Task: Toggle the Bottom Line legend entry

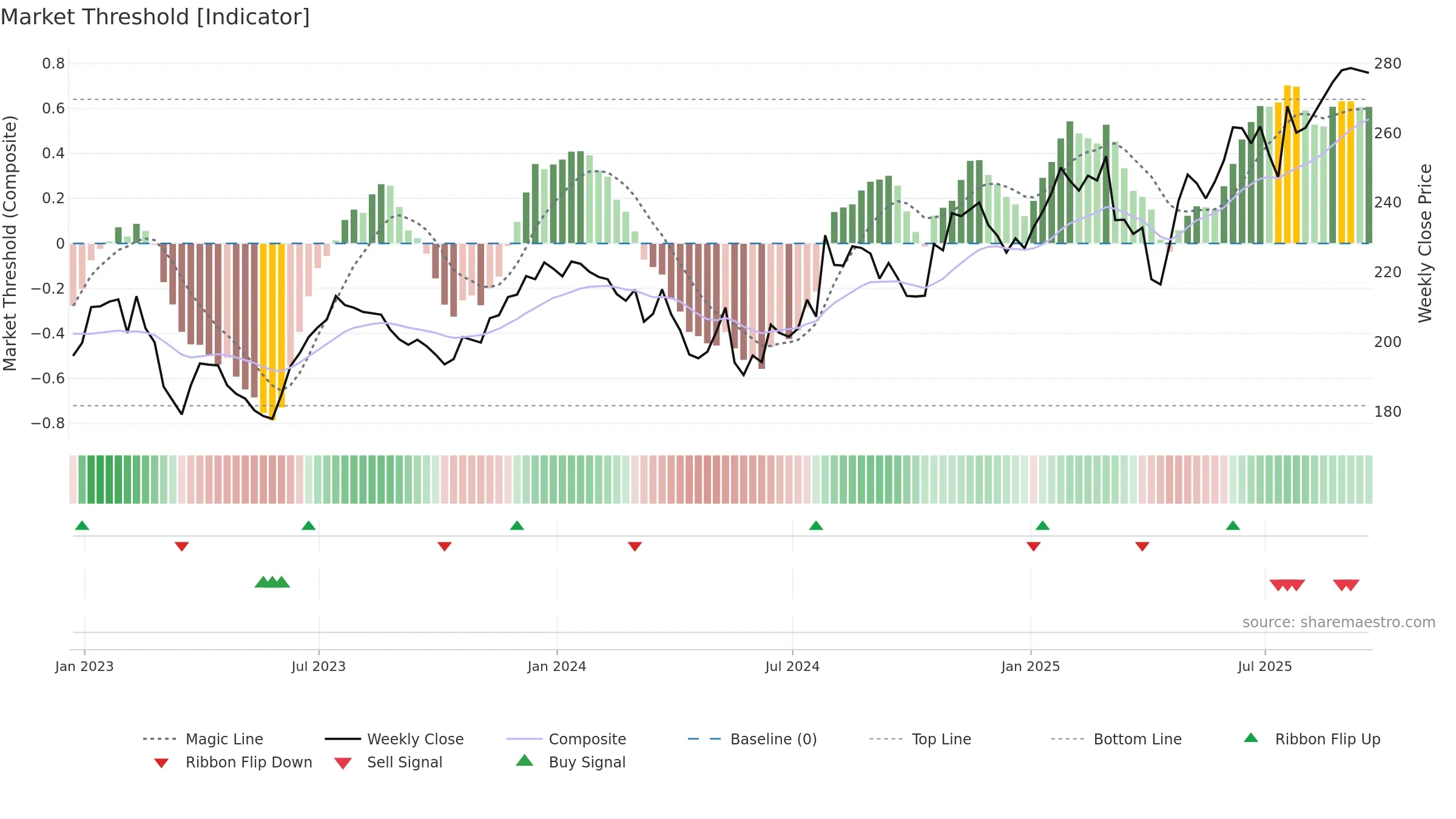Action: (1116, 739)
